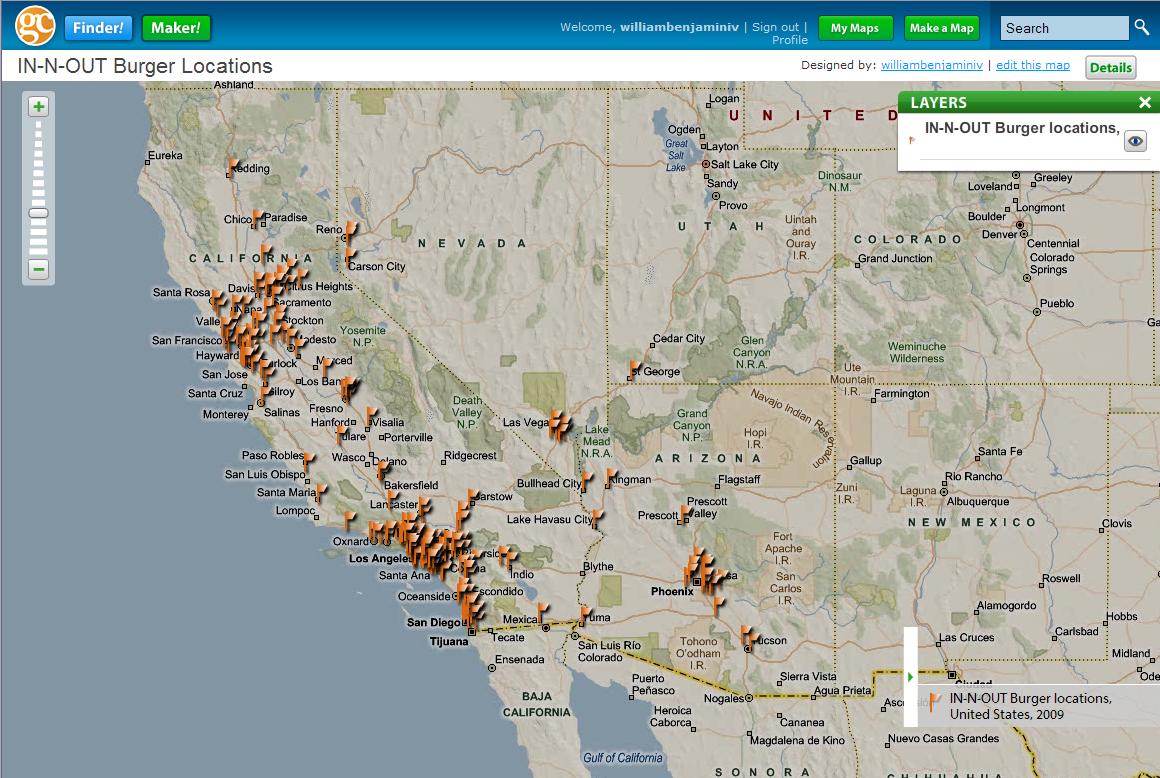The height and width of the screenshot is (778, 1160).
Task: Click the Las Vegas flag cluster
Action: [559, 427]
